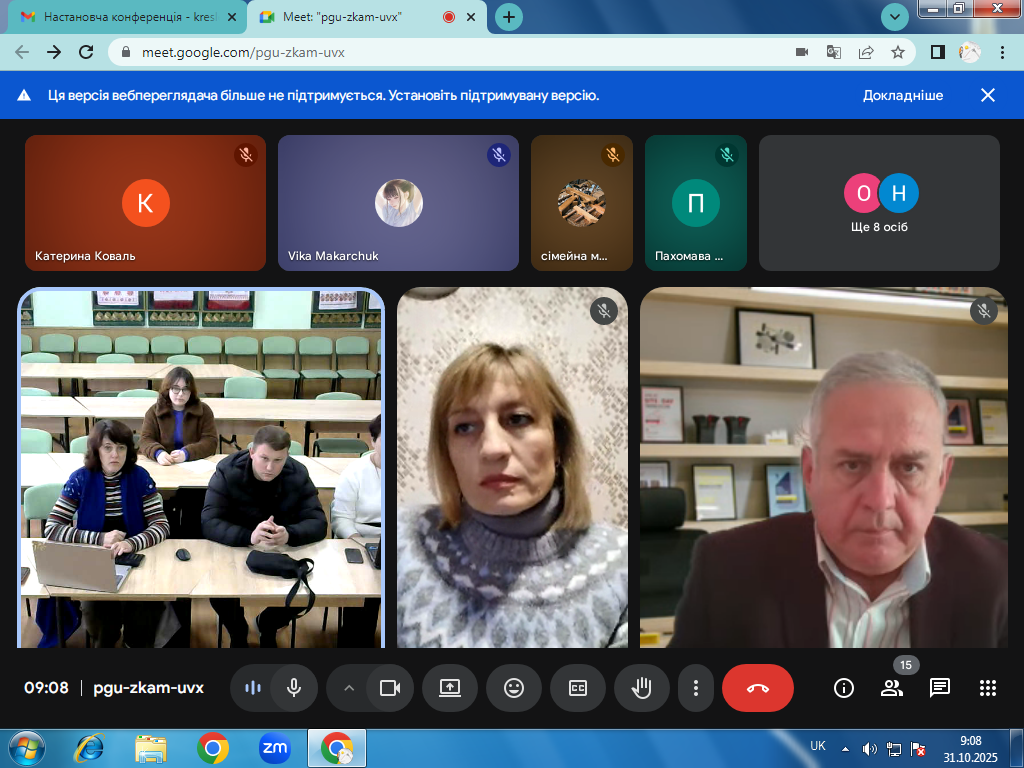1024x768 pixels.
Task: Click the Ще 8 осіб participants tile
Action: (x=879, y=203)
